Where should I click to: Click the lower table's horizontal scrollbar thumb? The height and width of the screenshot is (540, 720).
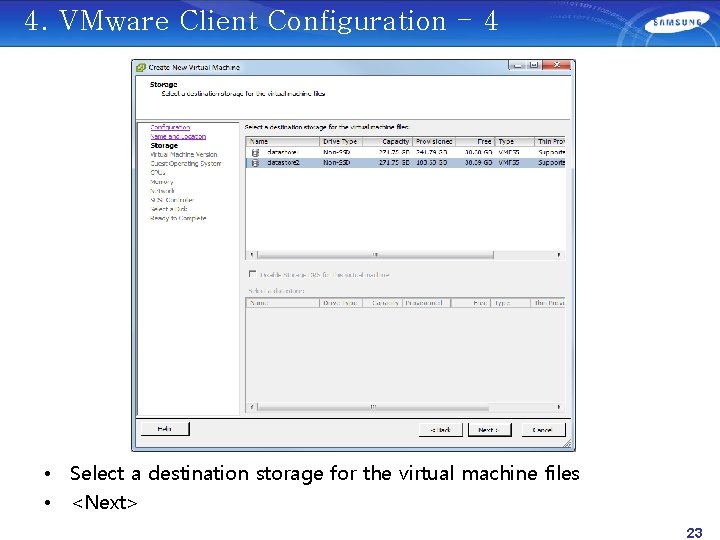coord(373,407)
